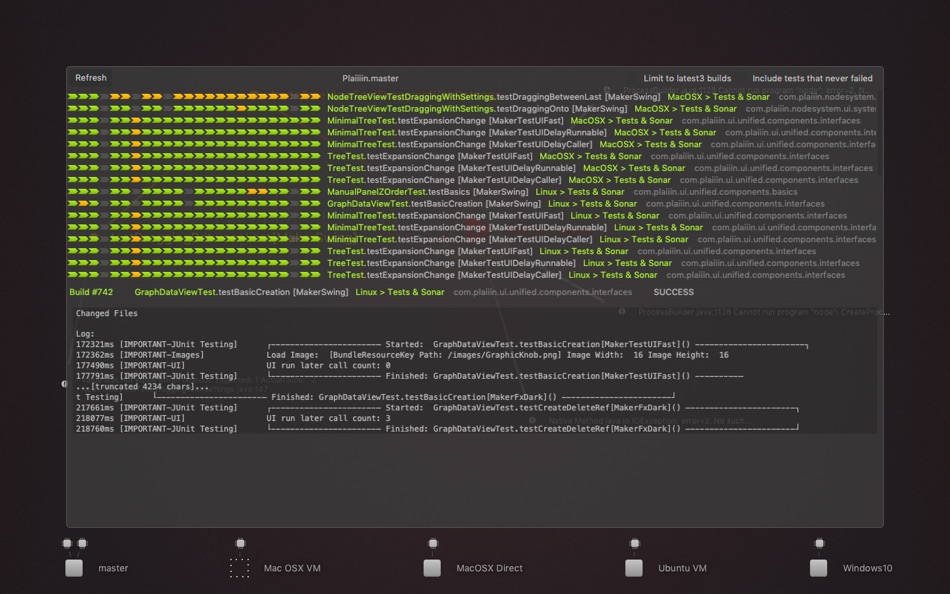950x594 pixels.
Task: Click orange build arrow in GraphDataViewTest row
Action: tap(84, 204)
